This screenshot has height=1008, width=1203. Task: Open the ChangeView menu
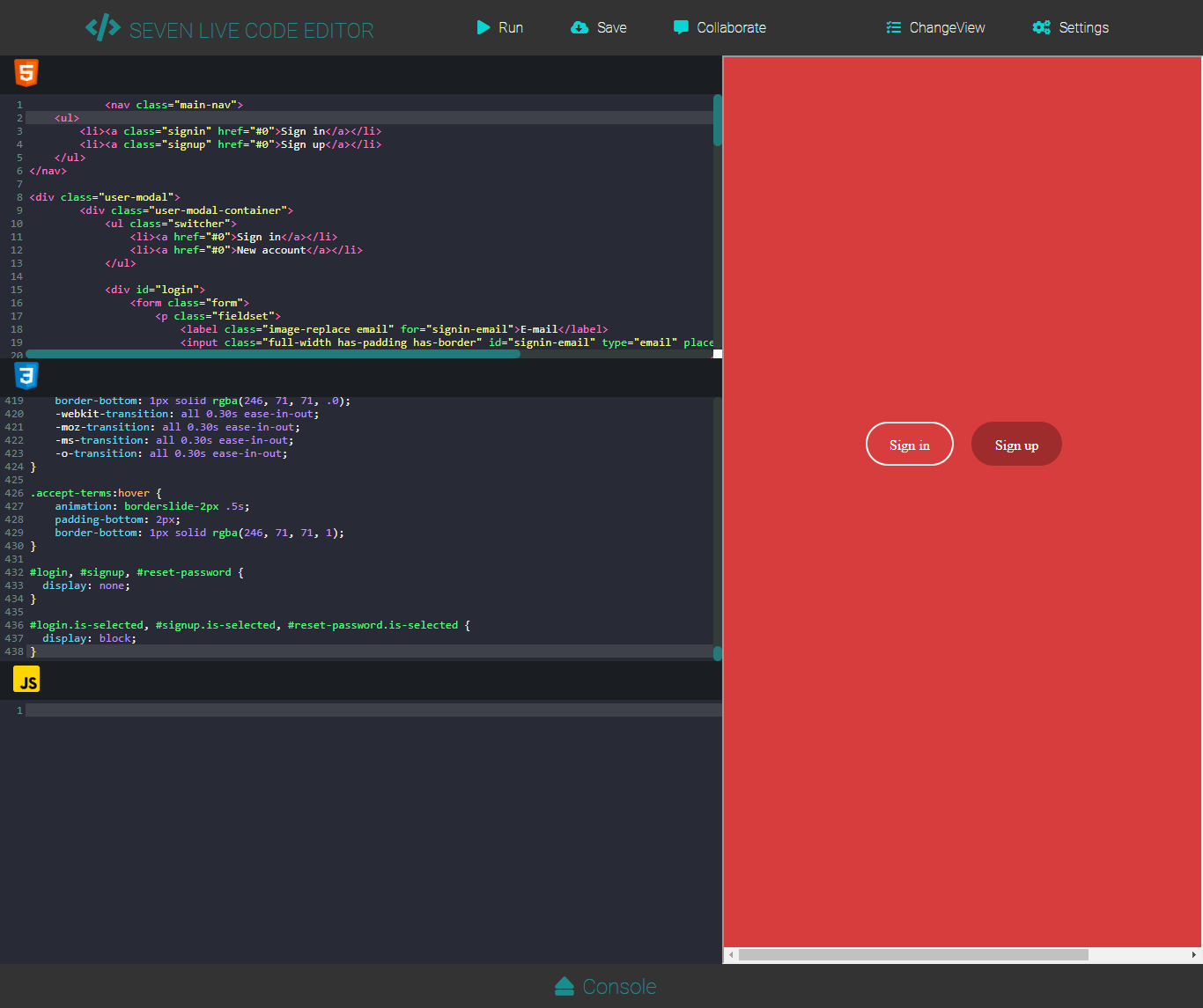click(x=935, y=27)
